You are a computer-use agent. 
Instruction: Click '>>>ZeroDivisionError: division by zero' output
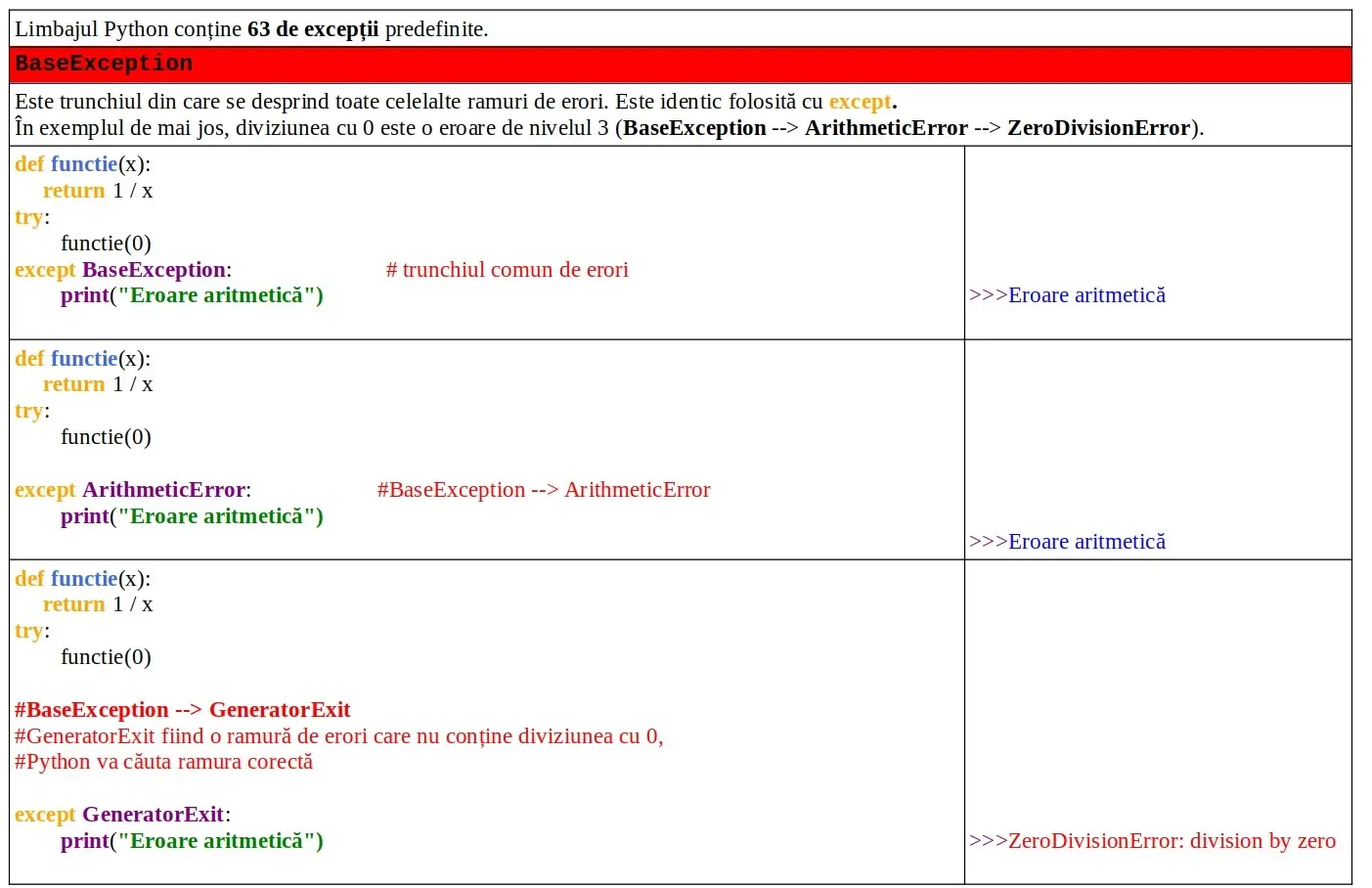click(1152, 841)
